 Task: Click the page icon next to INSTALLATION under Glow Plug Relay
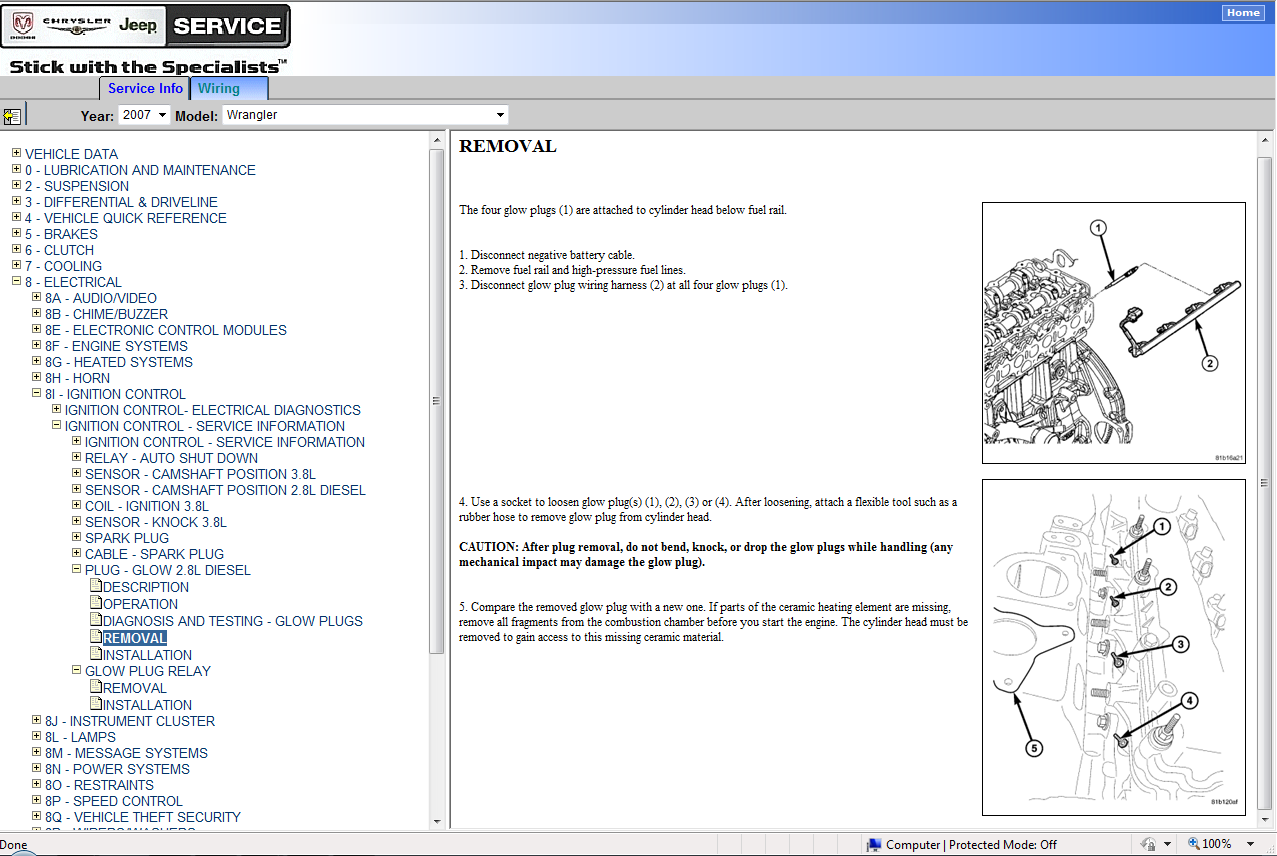click(96, 705)
